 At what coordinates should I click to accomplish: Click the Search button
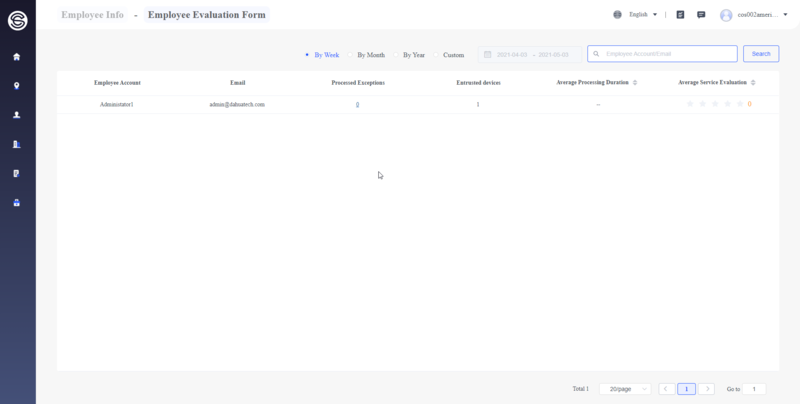[x=761, y=54]
